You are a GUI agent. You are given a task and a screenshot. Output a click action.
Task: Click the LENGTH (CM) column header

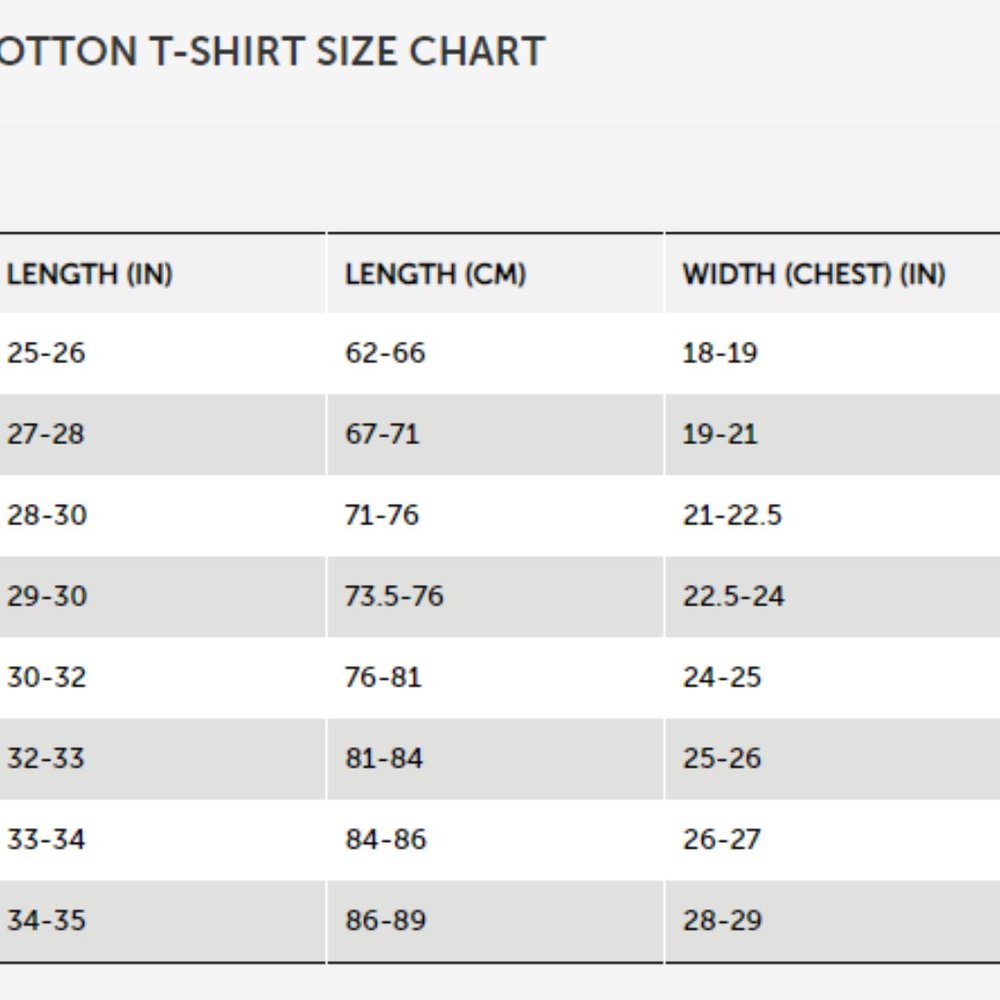(495, 274)
